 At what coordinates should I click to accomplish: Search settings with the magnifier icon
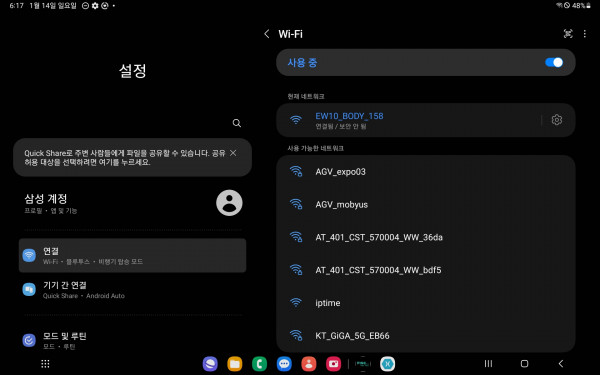[x=237, y=123]
